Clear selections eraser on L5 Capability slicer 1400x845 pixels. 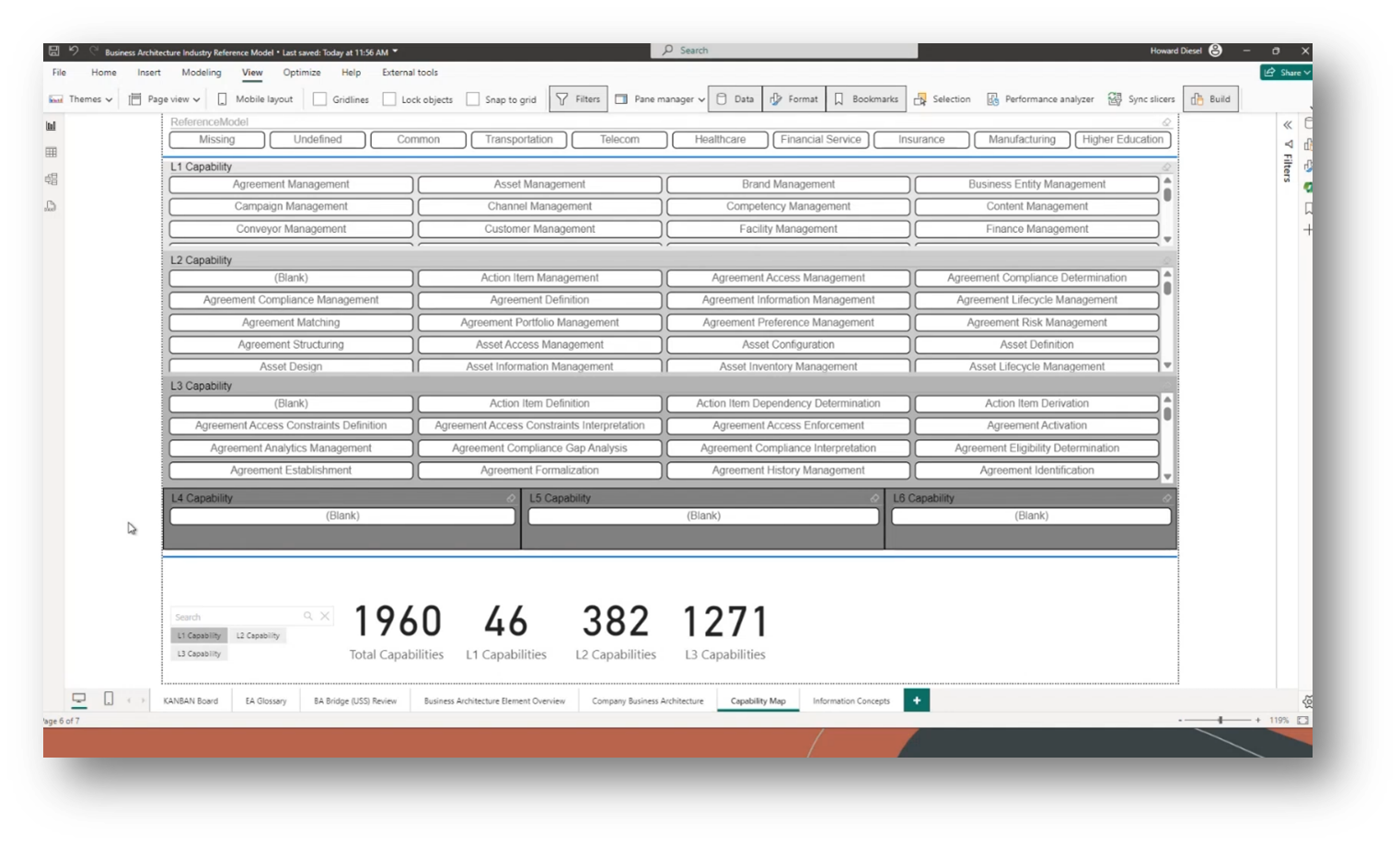(x=874, y=498)
